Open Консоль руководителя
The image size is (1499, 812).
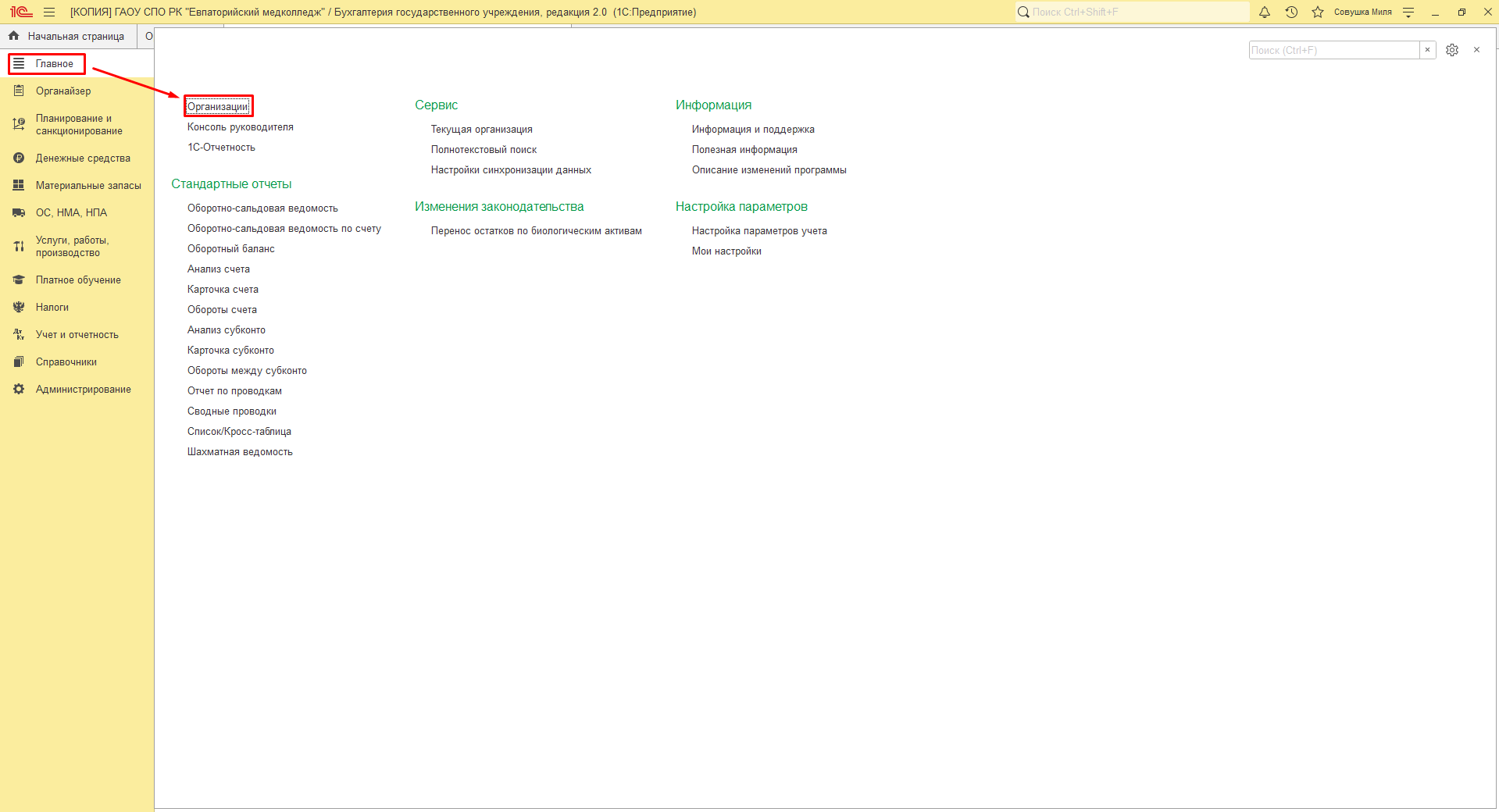tap(241, 127)
